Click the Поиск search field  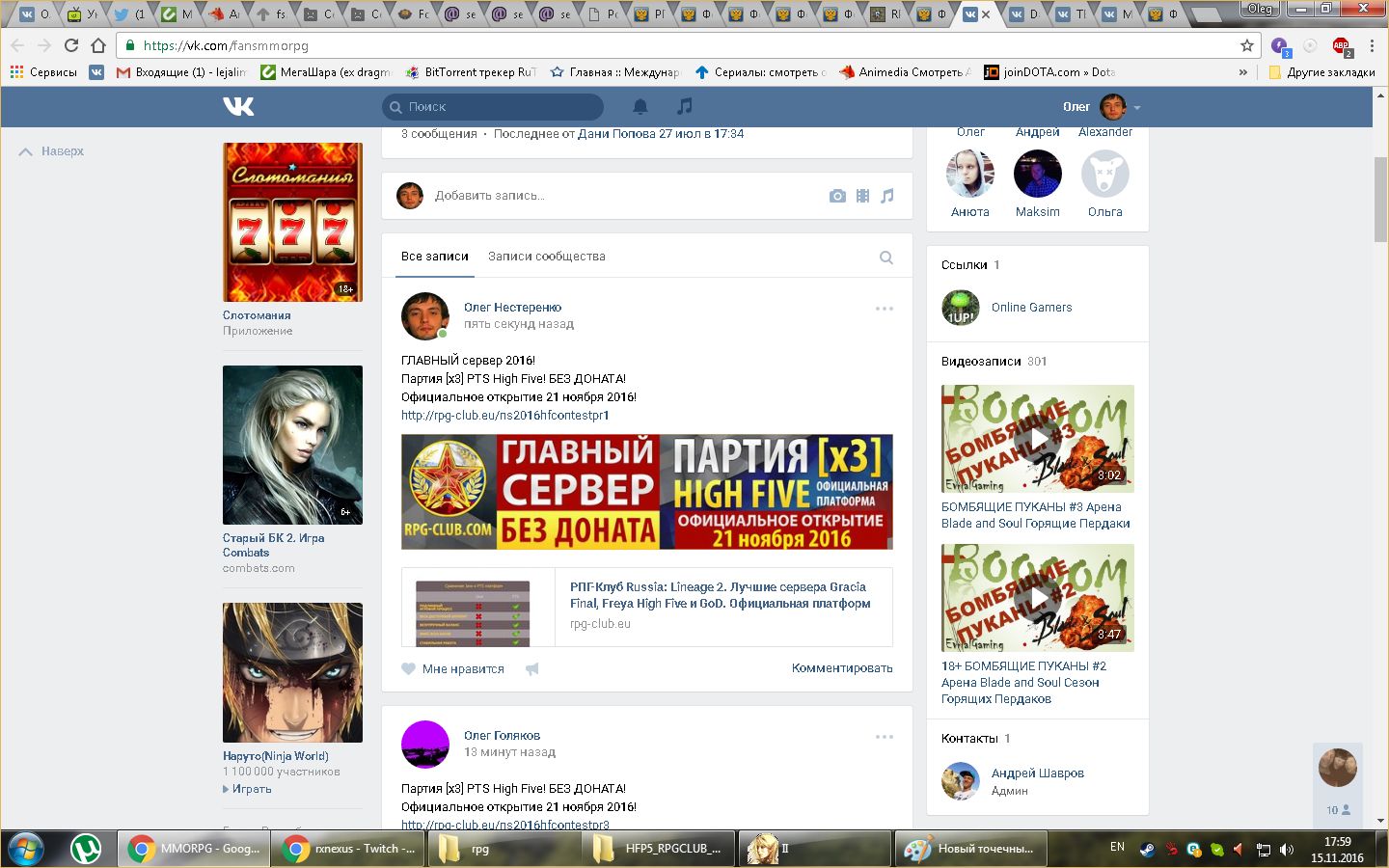(x=492, y=107)
